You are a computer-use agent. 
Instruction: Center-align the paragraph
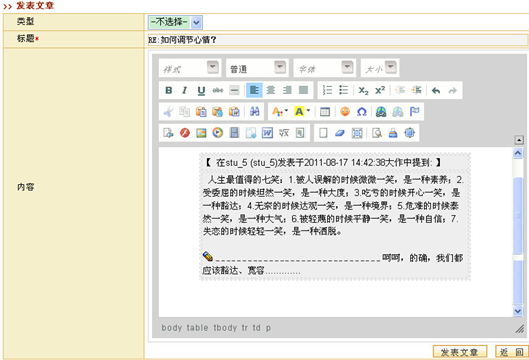(271, 90)
